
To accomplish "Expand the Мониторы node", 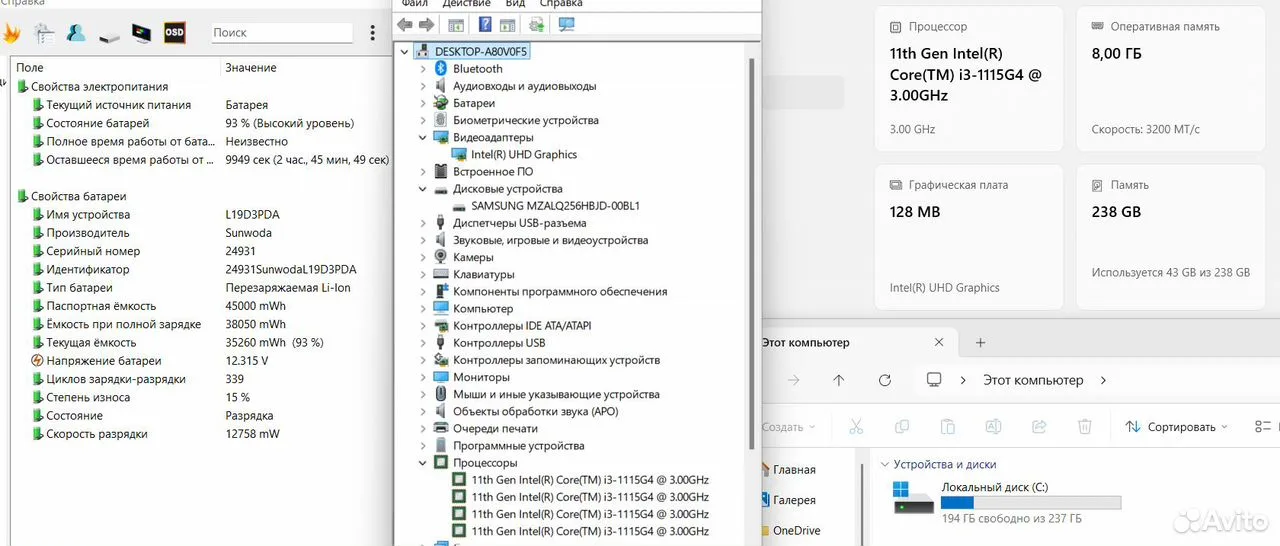I will pyautogui.click(x=423, y=377).
